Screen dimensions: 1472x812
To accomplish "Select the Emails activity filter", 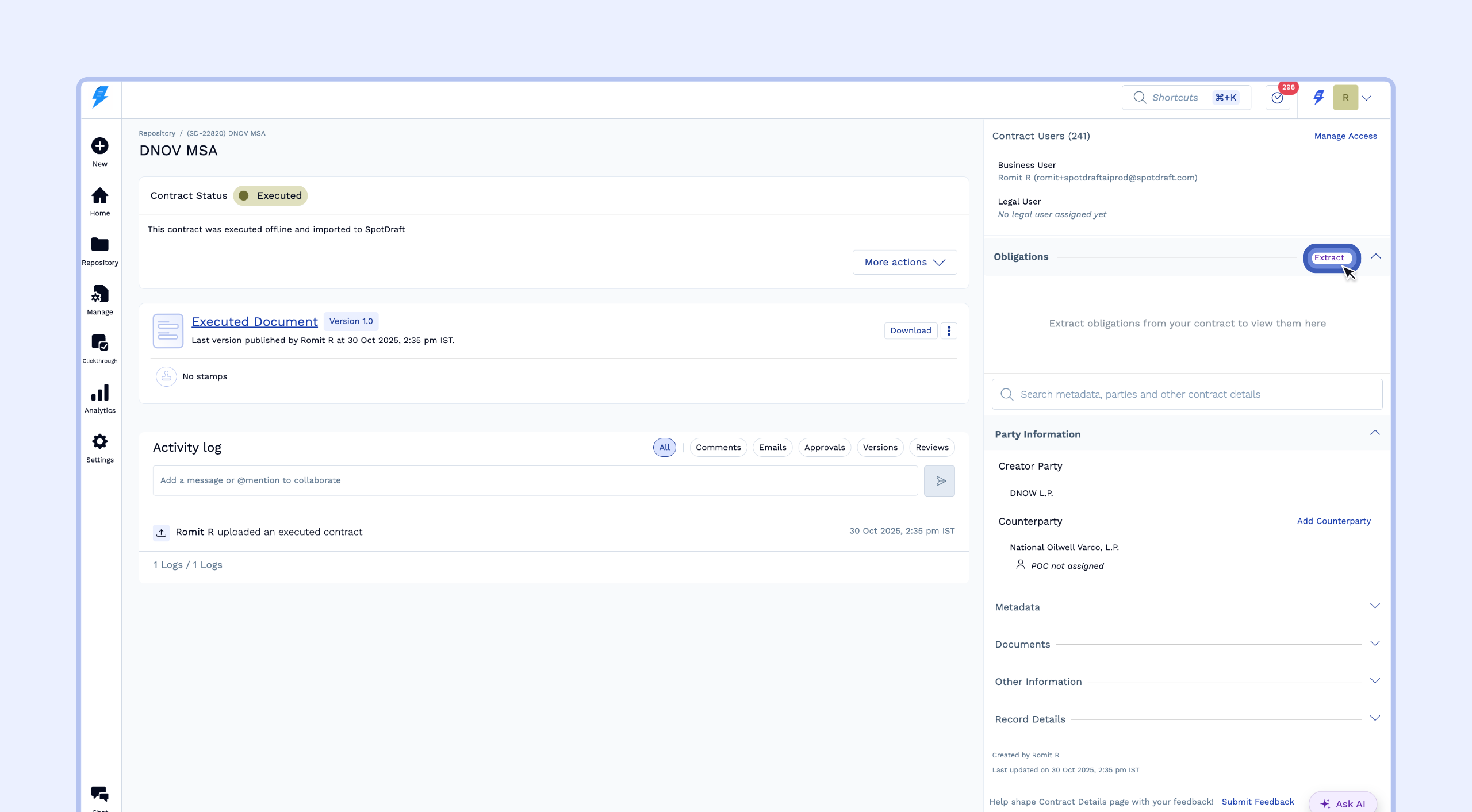I will point(772,448).
